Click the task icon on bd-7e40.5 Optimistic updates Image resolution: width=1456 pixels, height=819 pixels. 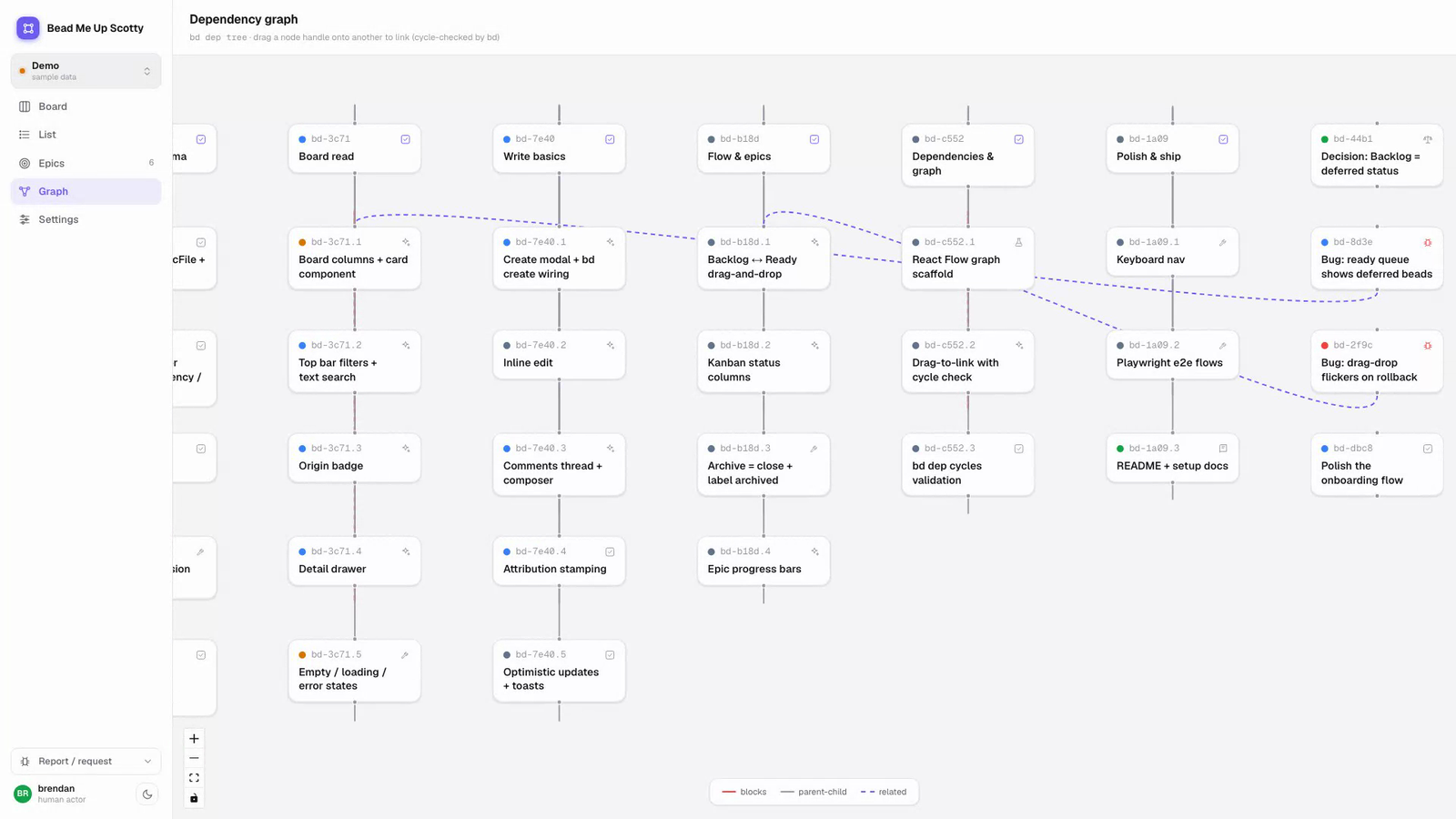tap(610, 655)
